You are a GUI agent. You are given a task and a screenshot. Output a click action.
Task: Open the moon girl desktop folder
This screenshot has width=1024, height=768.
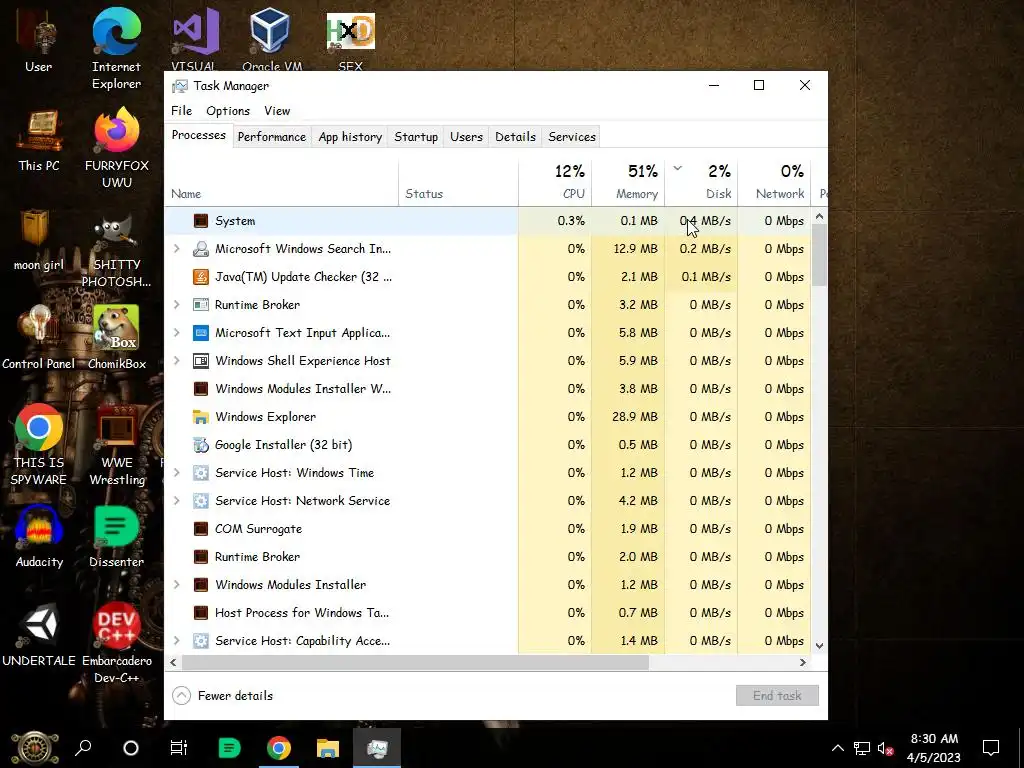[x=39, y=240]
